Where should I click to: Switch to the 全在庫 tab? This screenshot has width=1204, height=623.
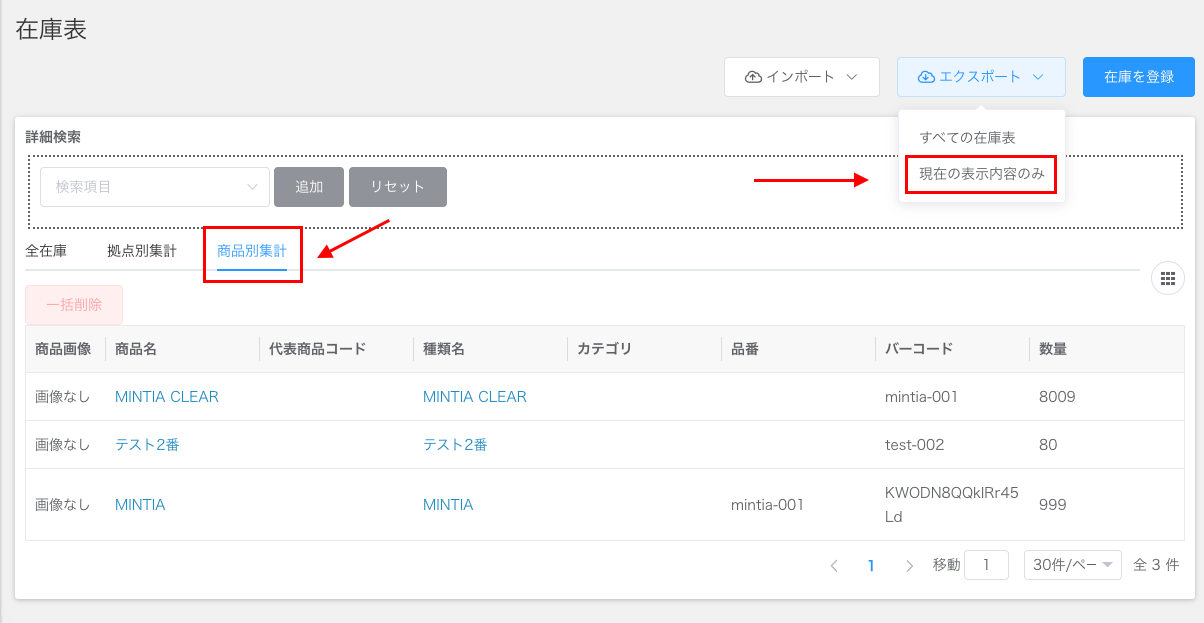click(x=46, y=251)
